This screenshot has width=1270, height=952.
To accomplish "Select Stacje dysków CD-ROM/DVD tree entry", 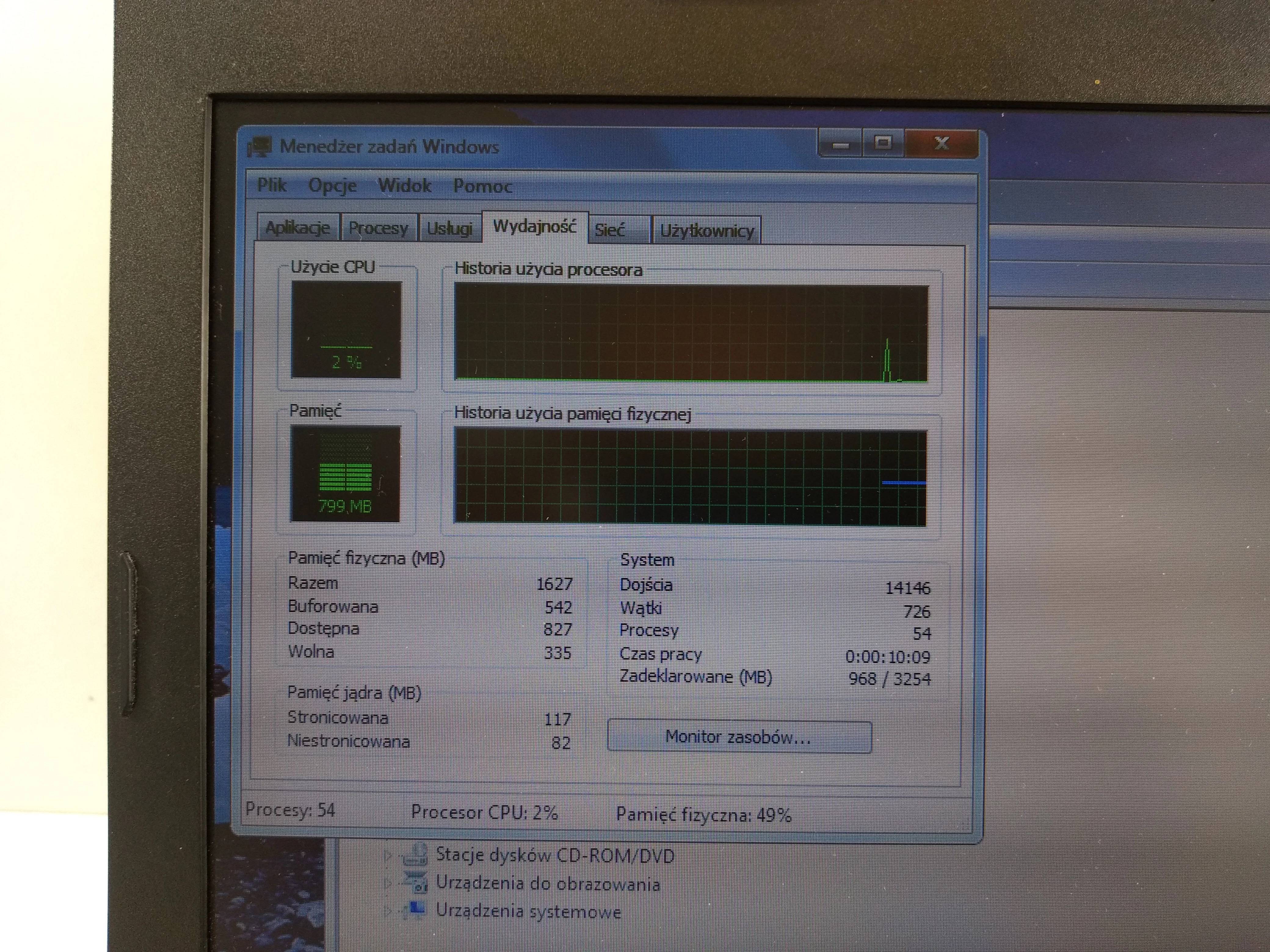I will pyautogui.click(x=555, y=856).
